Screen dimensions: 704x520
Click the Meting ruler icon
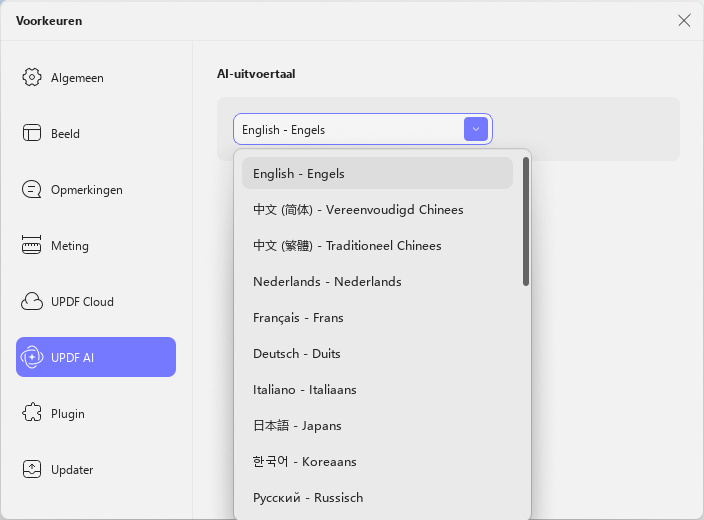point(31,245)
